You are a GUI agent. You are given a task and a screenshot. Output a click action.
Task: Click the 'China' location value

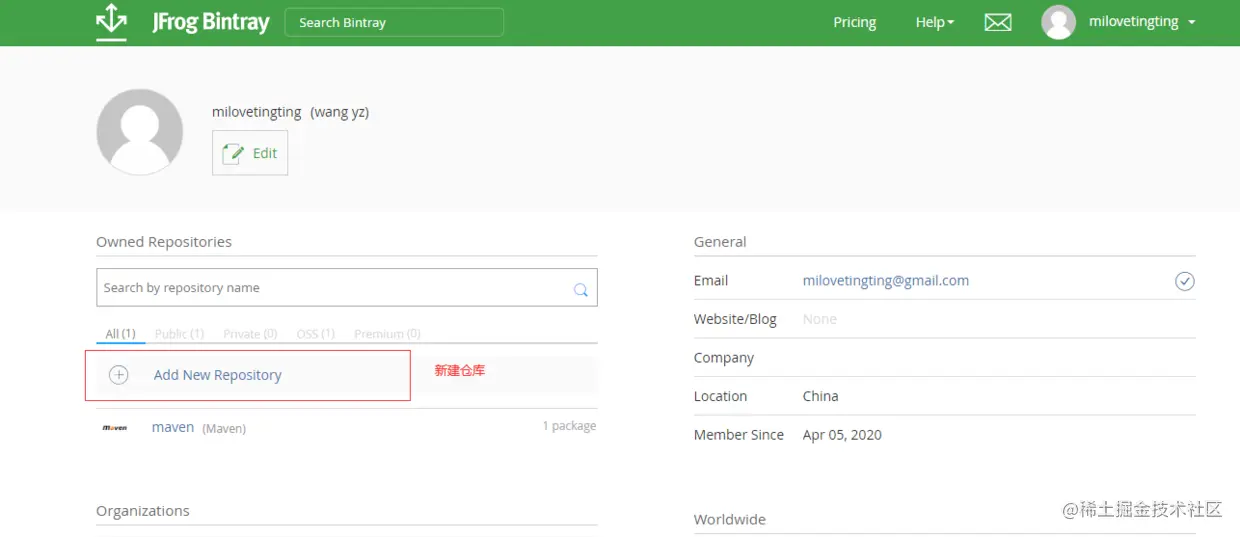click(820, 396)
